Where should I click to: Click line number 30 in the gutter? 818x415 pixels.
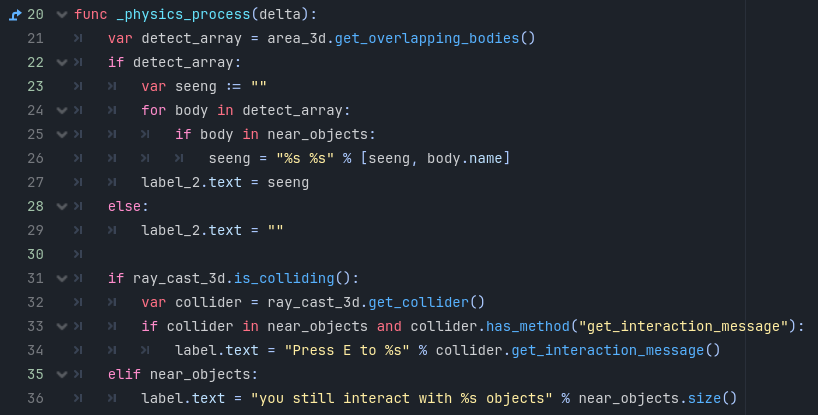click(36, 254)
